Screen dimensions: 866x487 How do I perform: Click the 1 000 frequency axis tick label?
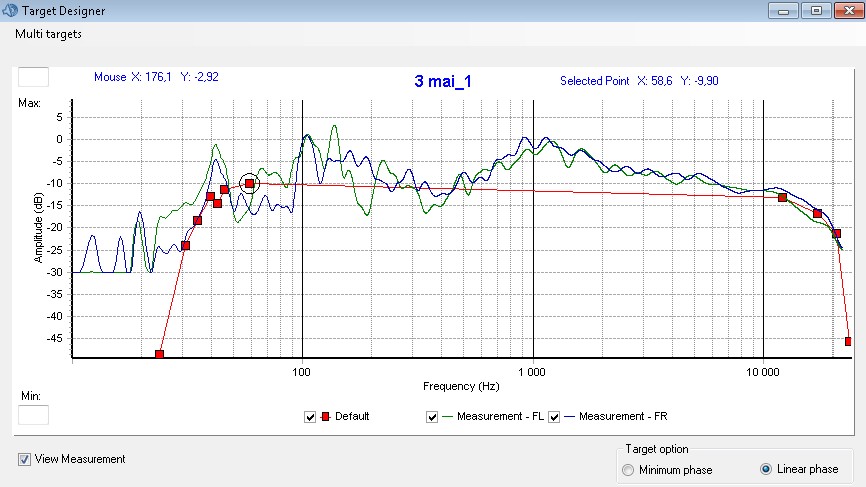tap(532, 372)
